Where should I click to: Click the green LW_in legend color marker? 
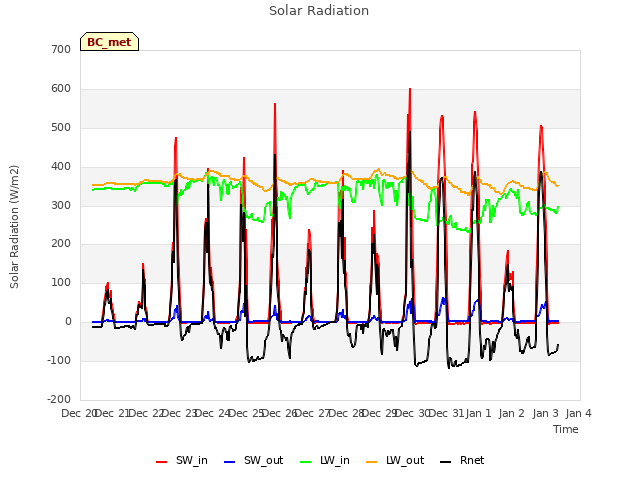[x=306, y=462]
